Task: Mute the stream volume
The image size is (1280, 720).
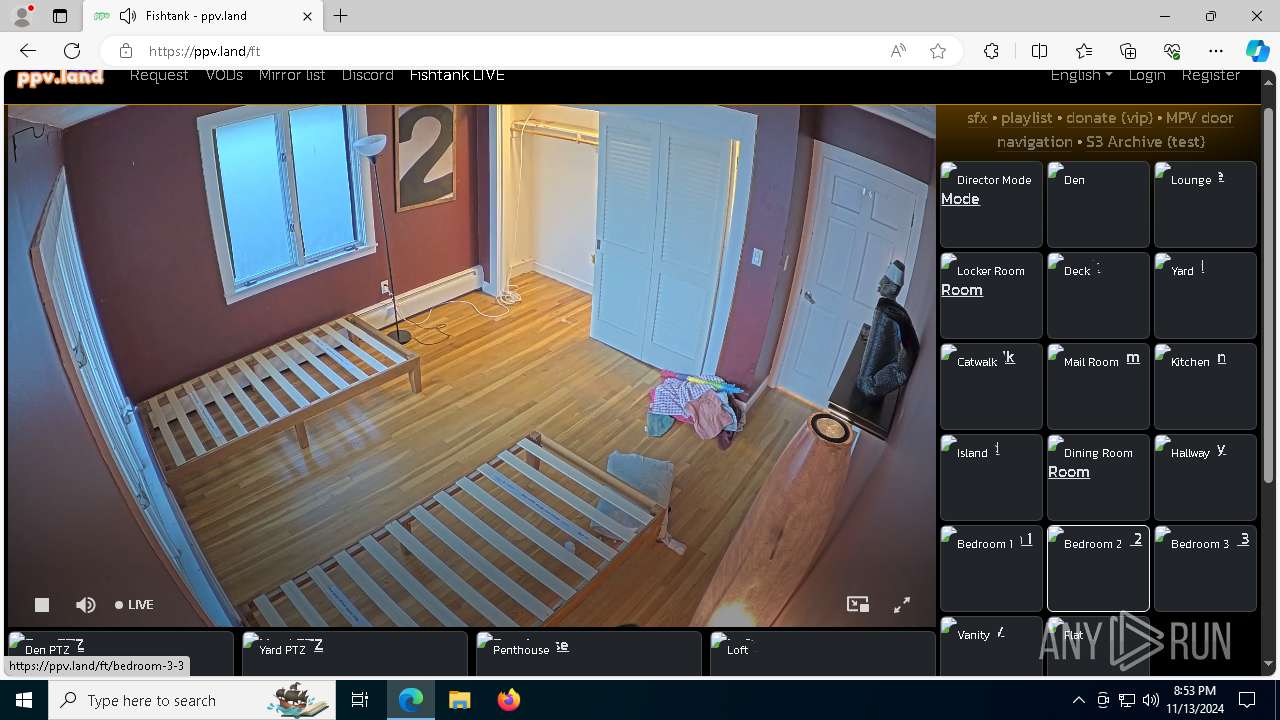Action: point(86,605)
